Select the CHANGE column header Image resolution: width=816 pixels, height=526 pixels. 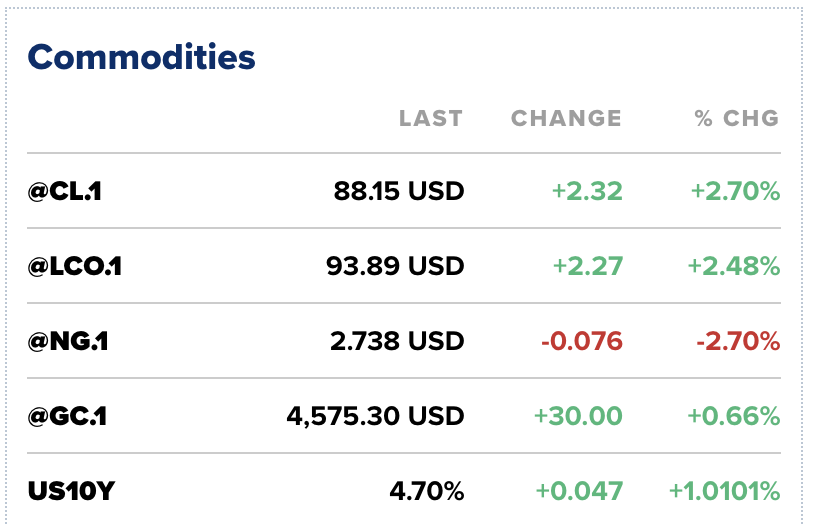point(566,118)
